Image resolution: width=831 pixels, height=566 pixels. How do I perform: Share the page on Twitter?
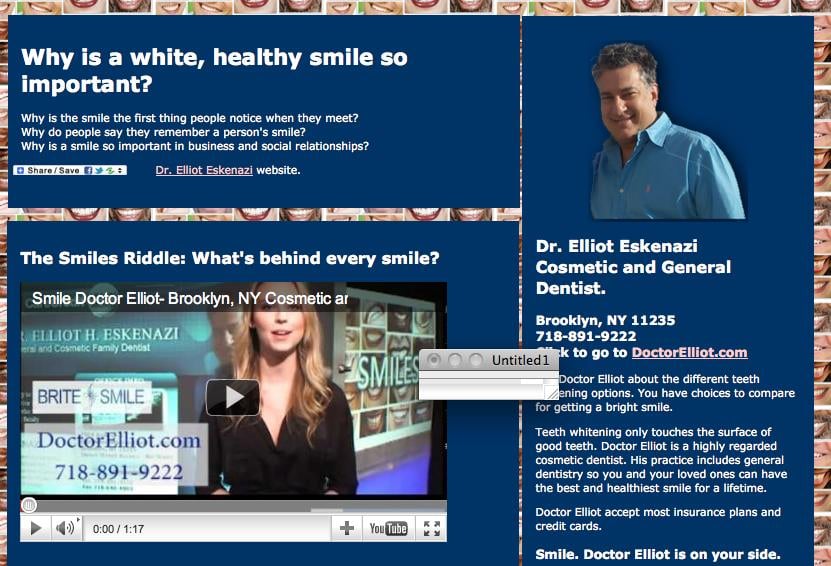(99, 170)
